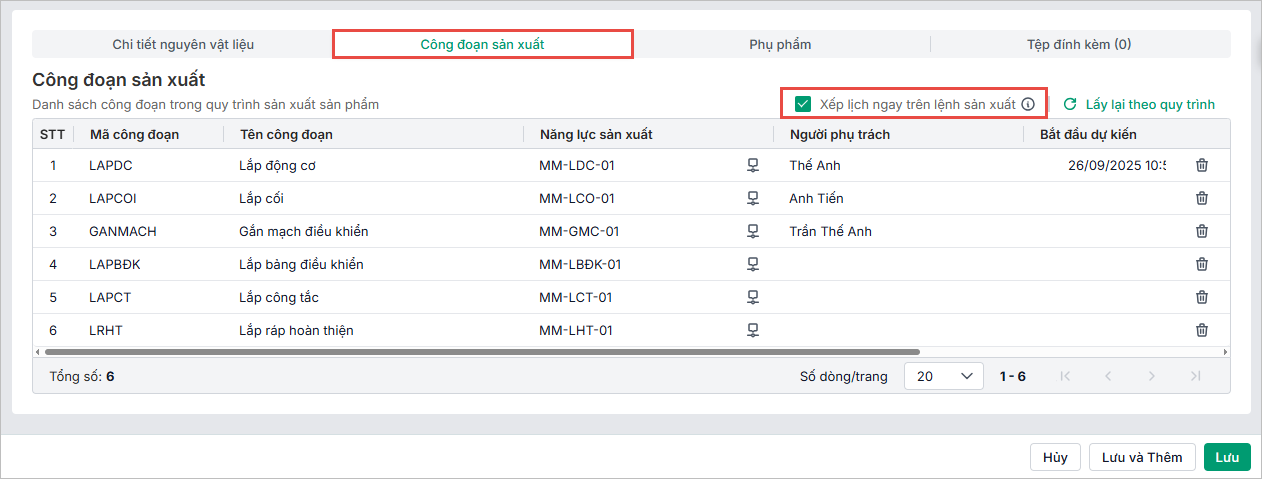Image resolution: width=1262 pixels, height=479 pixels.
Task: Open Tệp đính kèm (0) tab
Action: click(1079, 44)
